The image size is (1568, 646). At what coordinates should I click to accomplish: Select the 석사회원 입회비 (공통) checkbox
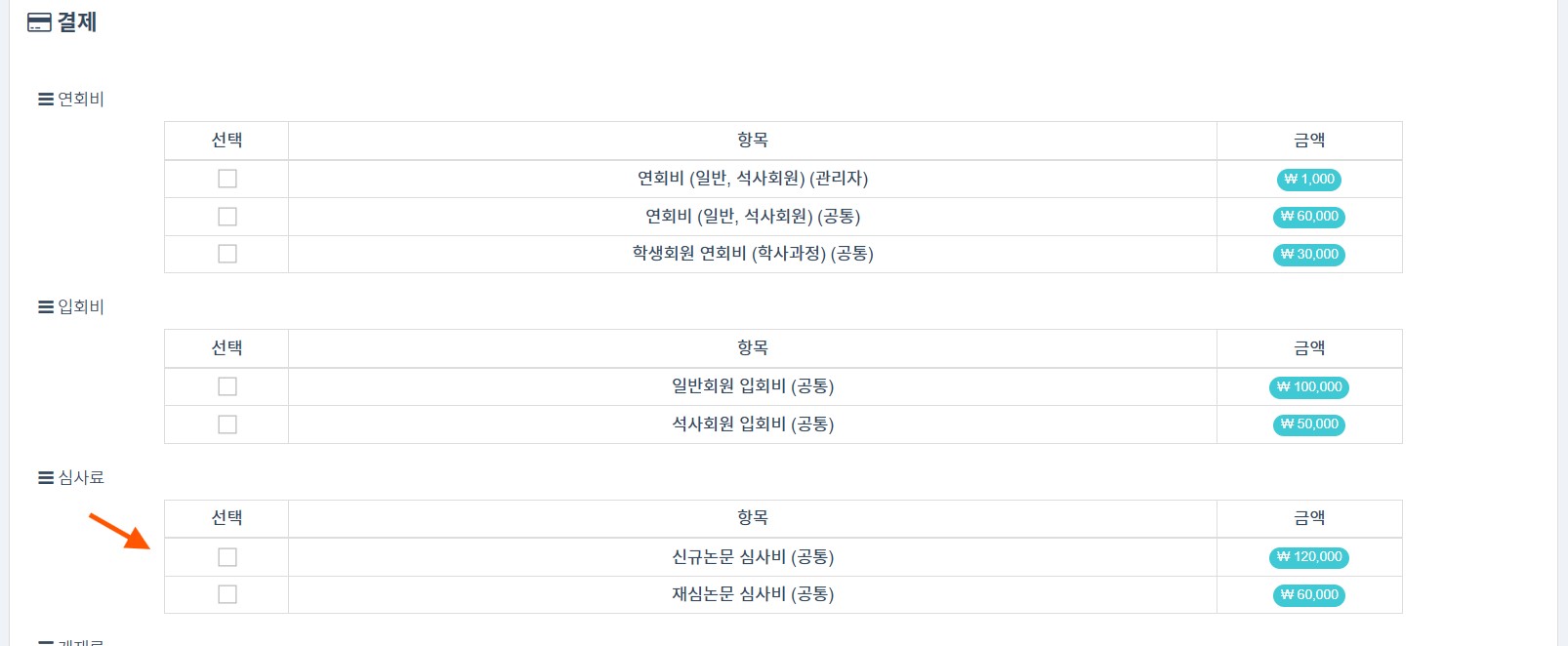(227, 424)
